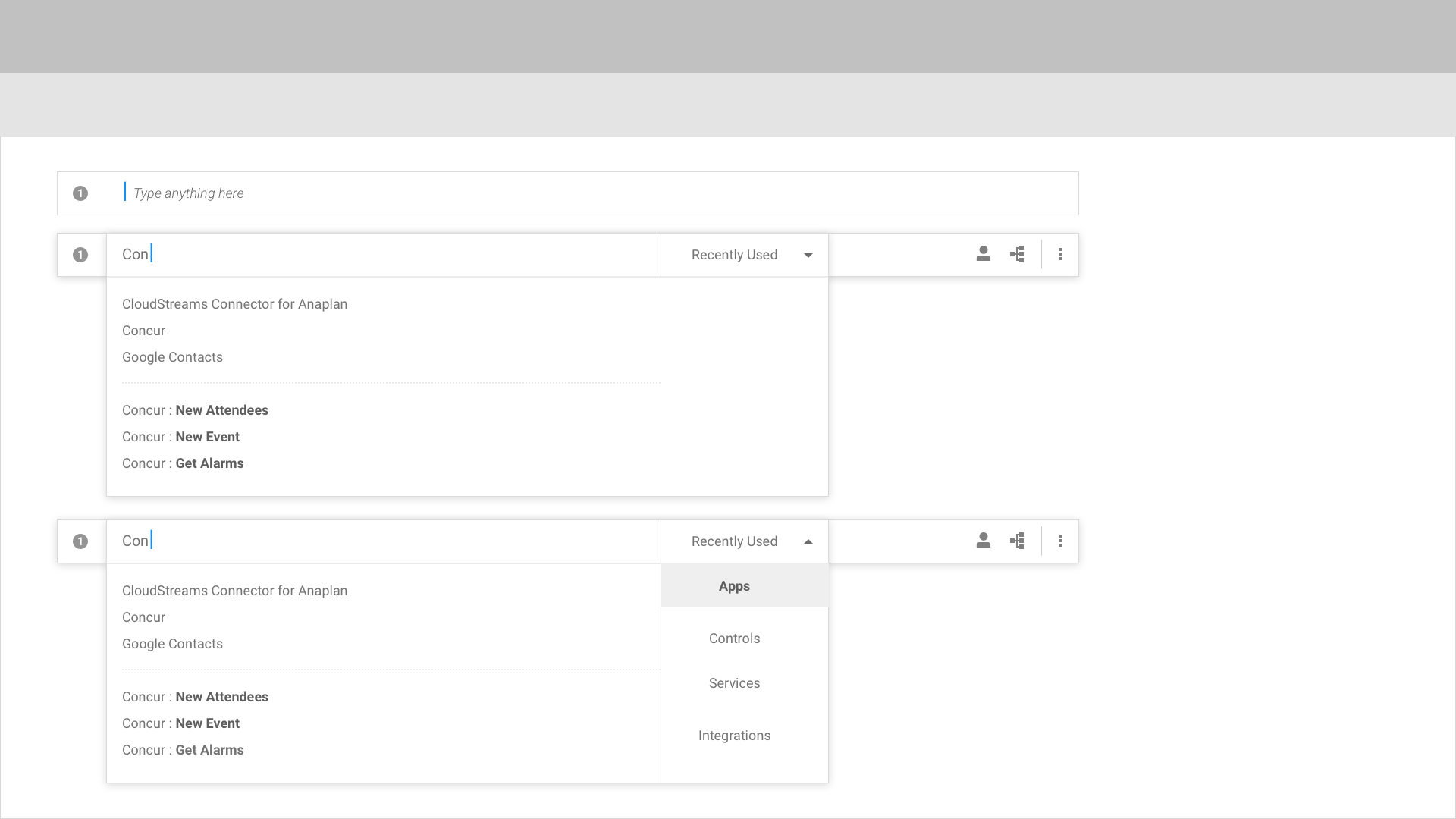
Task: Click the step 1 badge beside 'Type anything here'
Action: (x=80, y=193)
